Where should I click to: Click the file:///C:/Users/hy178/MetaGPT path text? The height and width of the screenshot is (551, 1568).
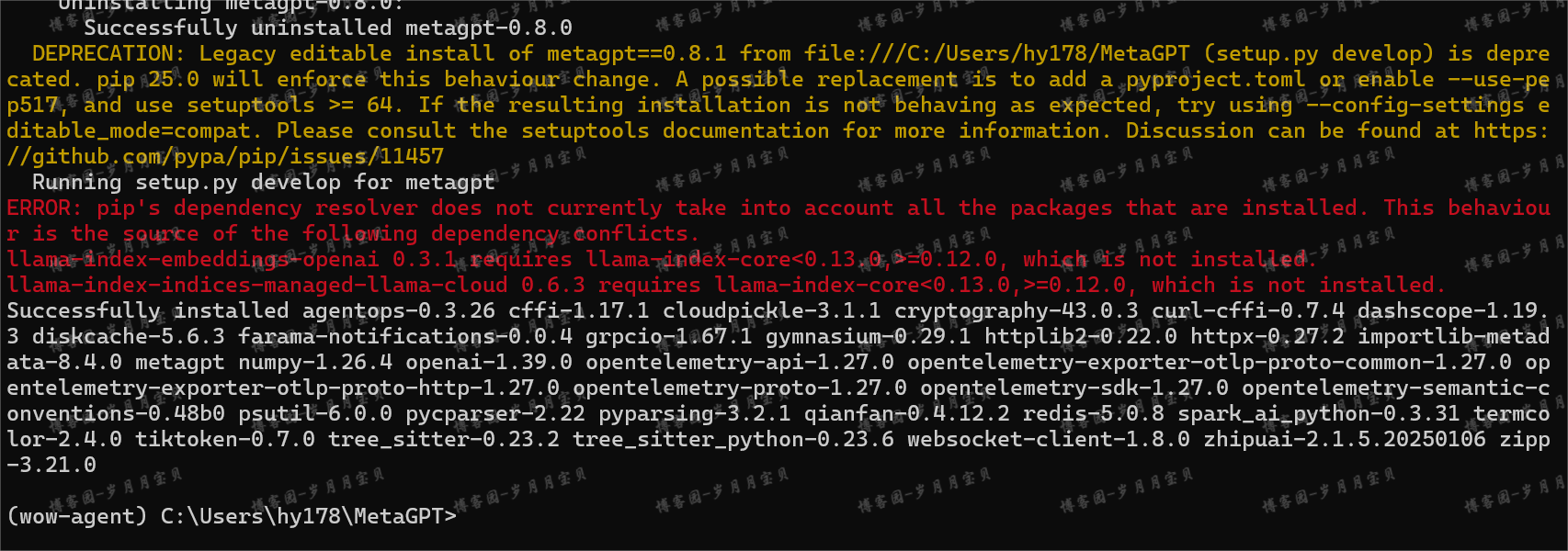click(997, 53)
